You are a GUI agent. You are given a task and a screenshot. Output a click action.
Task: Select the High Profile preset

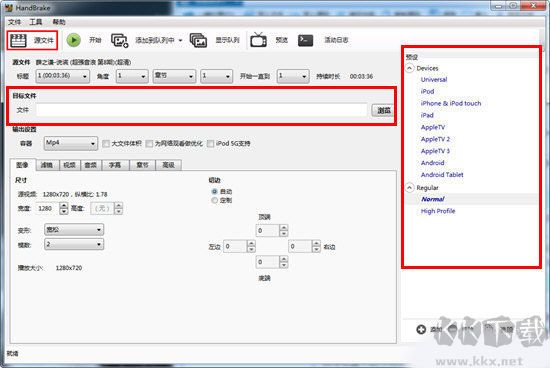pyautogui.click(x=438, y=211)
